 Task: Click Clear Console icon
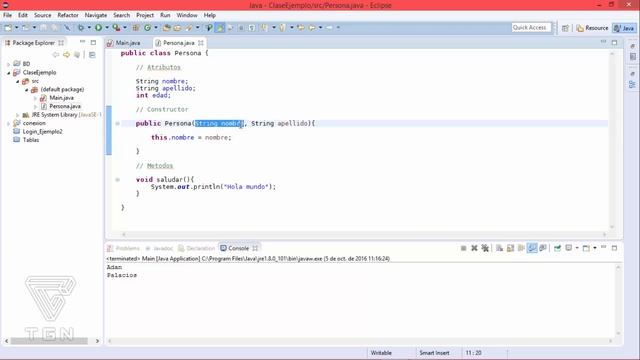pyautogui.click(x=500, y=248)
